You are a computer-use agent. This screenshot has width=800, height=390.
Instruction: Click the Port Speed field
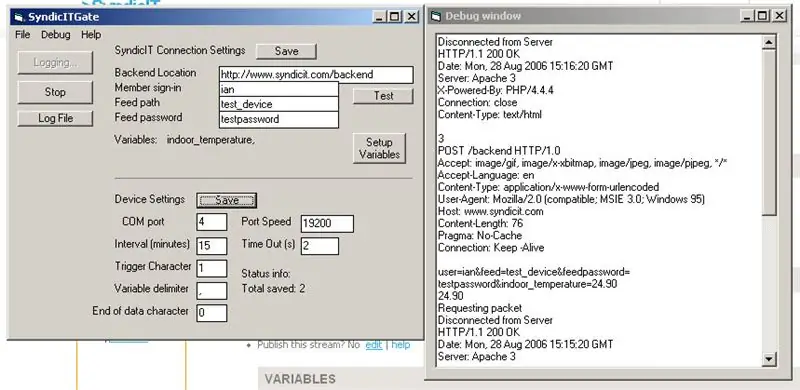click(327, 224)
